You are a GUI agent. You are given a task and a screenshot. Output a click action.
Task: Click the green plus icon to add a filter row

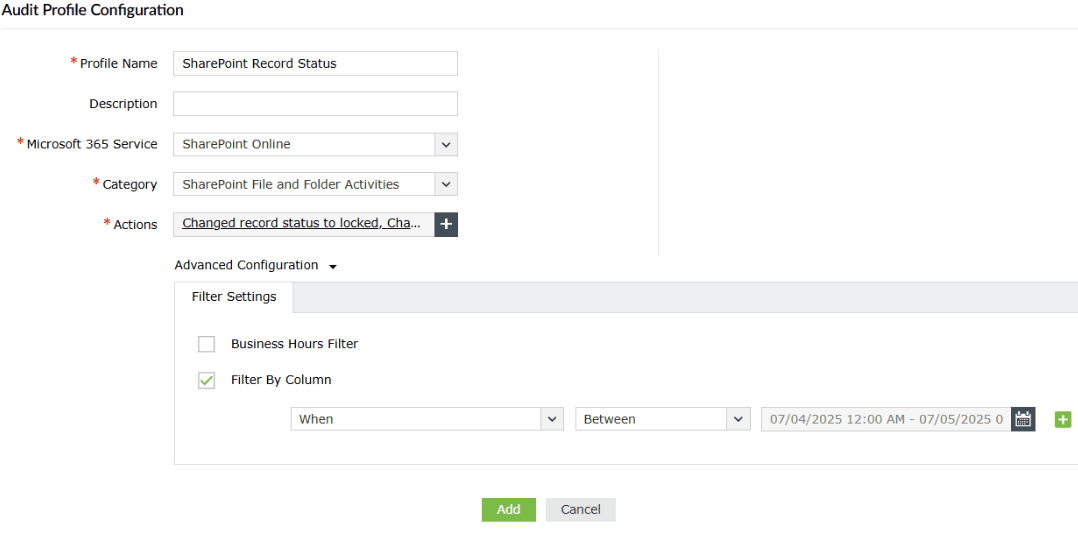coord(1063,419)
